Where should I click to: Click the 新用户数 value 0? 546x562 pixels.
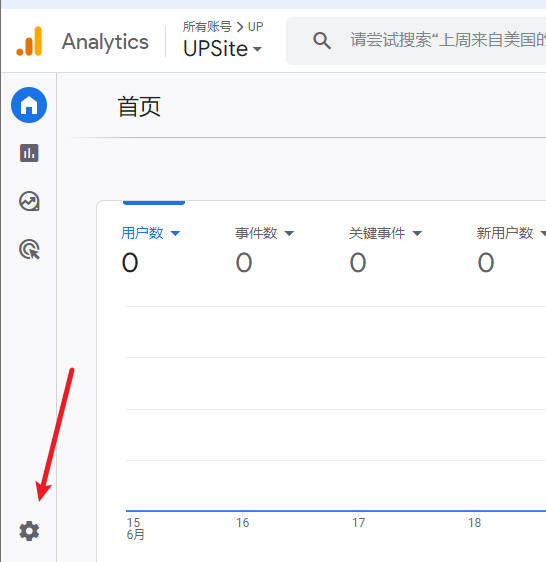pos(486,262)
